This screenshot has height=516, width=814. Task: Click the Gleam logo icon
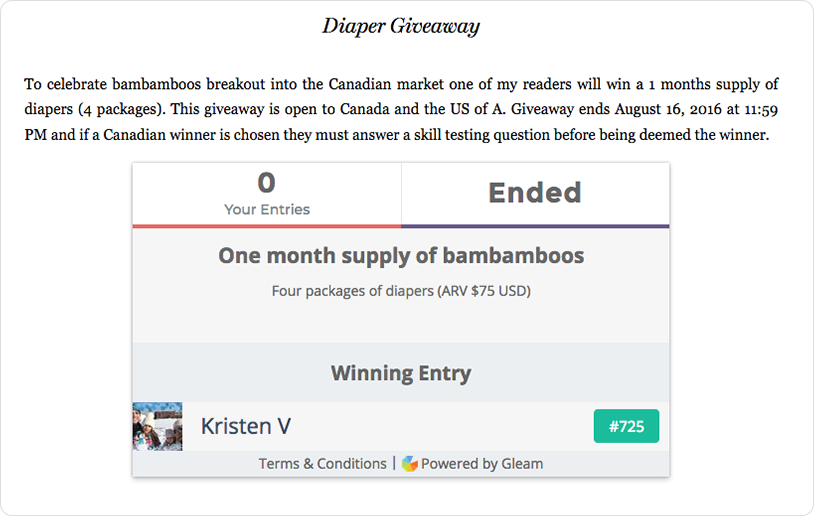point(410,464)
